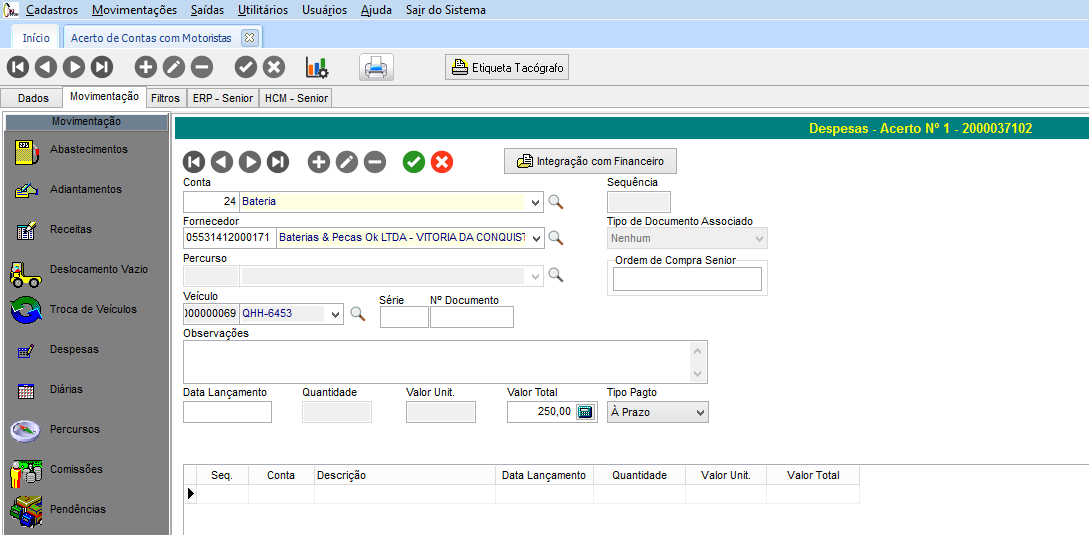Image resolution: width=1089 pixels, height=535 pixels.
Task: Search Percurso with magnifier icon
Action: (556, 275)
